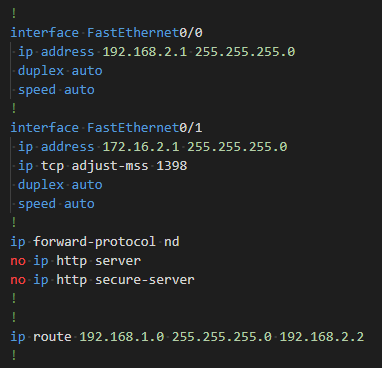The width and height of the screenshot is (382, 368).
Task: Click the first speed auto line
Action: click(x=56, y=90)
